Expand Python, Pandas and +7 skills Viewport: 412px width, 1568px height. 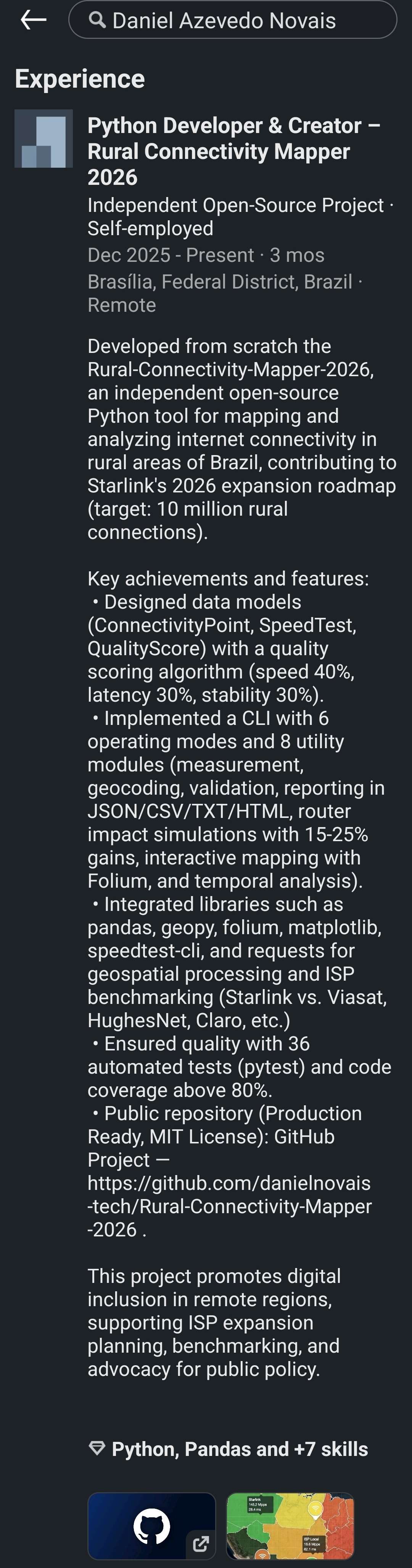(240, 1449)
